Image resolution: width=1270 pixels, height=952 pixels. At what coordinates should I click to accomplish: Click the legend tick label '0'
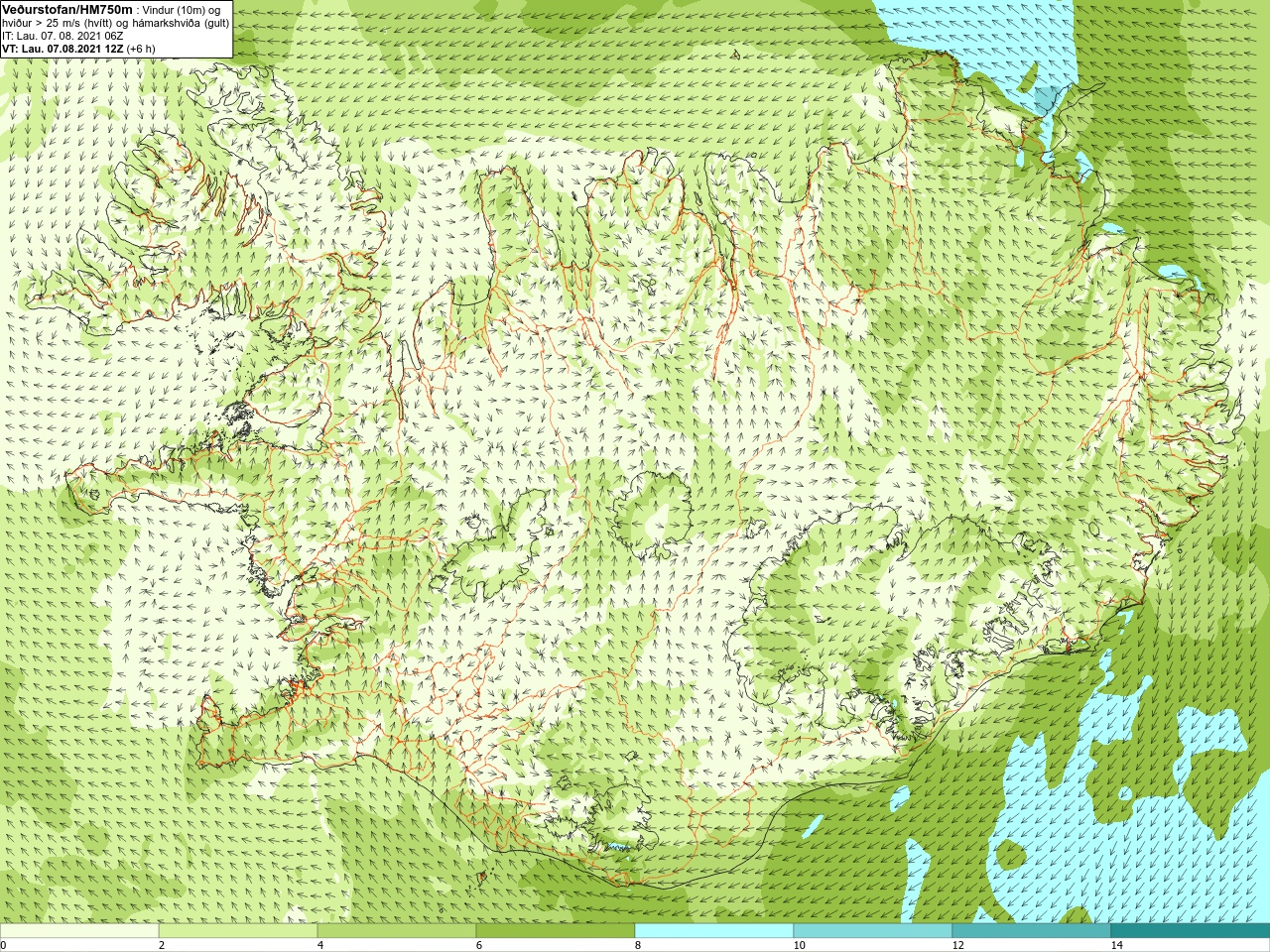tap(4, 945)
